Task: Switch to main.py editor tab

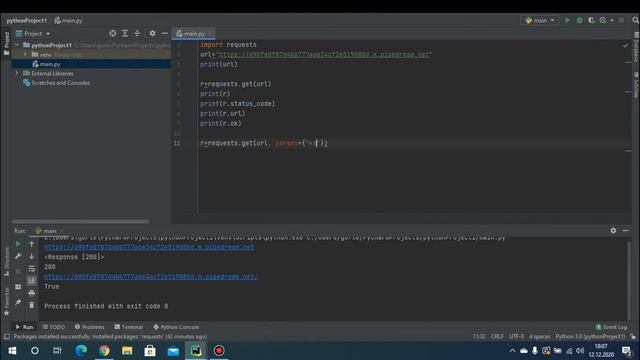Action: (x=193, y=34)
